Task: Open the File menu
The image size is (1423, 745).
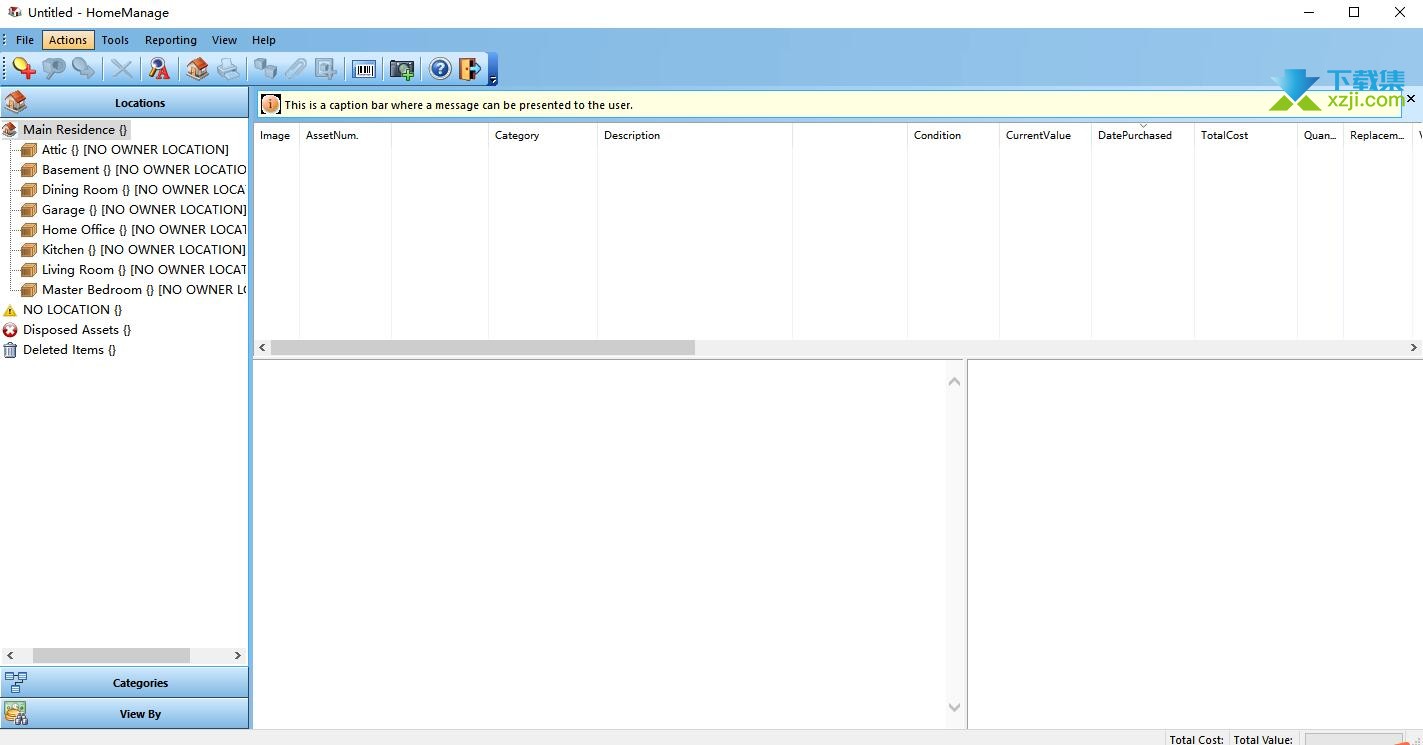Action: pos(25,40)
